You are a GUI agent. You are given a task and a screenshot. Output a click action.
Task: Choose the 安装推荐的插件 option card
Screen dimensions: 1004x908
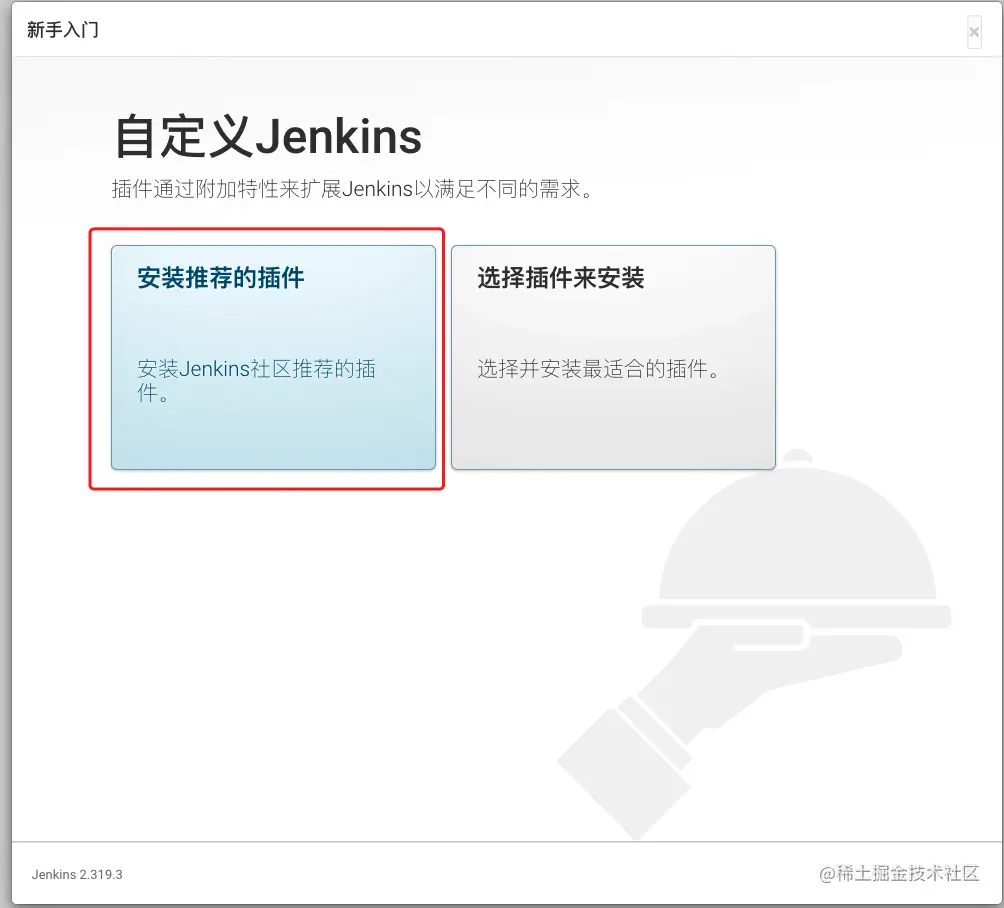(x=273, y=357)
